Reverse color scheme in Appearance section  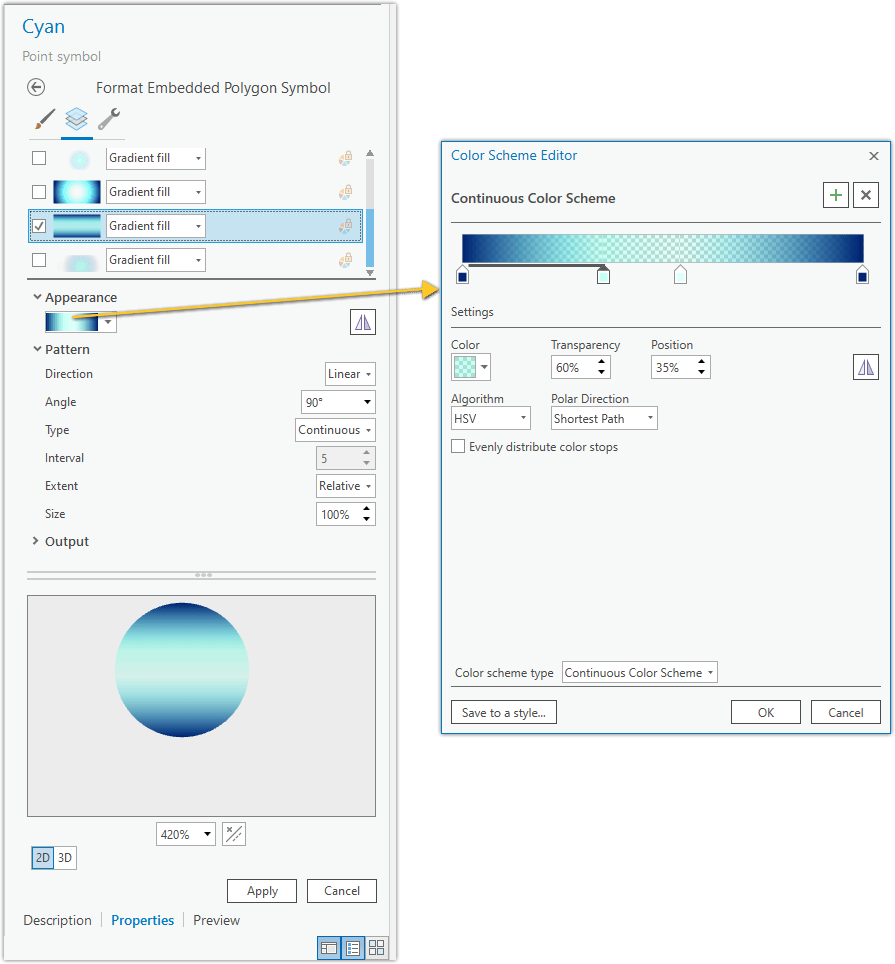[x=363, y=322]
